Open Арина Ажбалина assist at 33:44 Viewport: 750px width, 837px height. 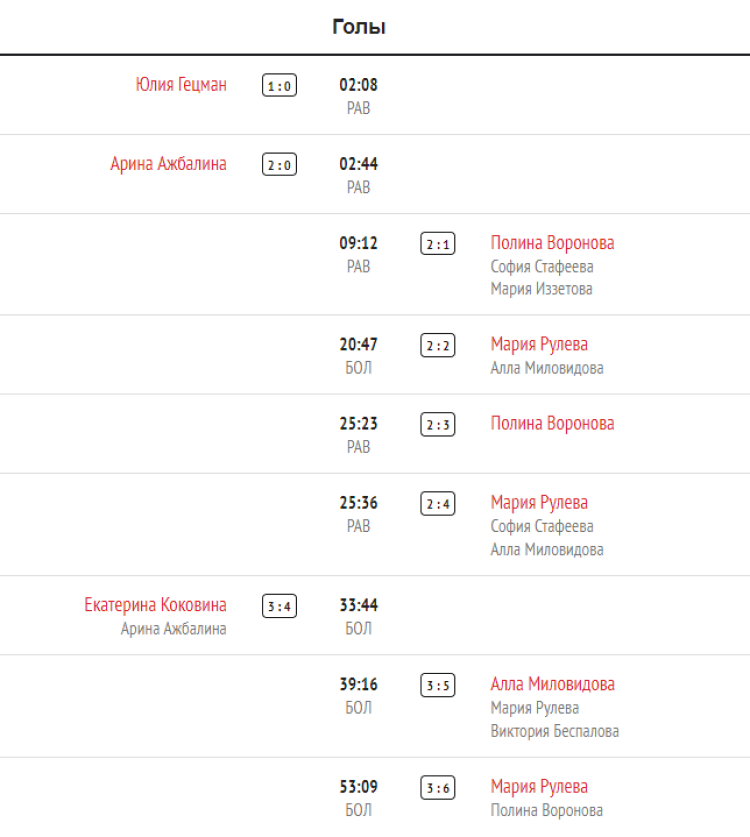point(173,629)
